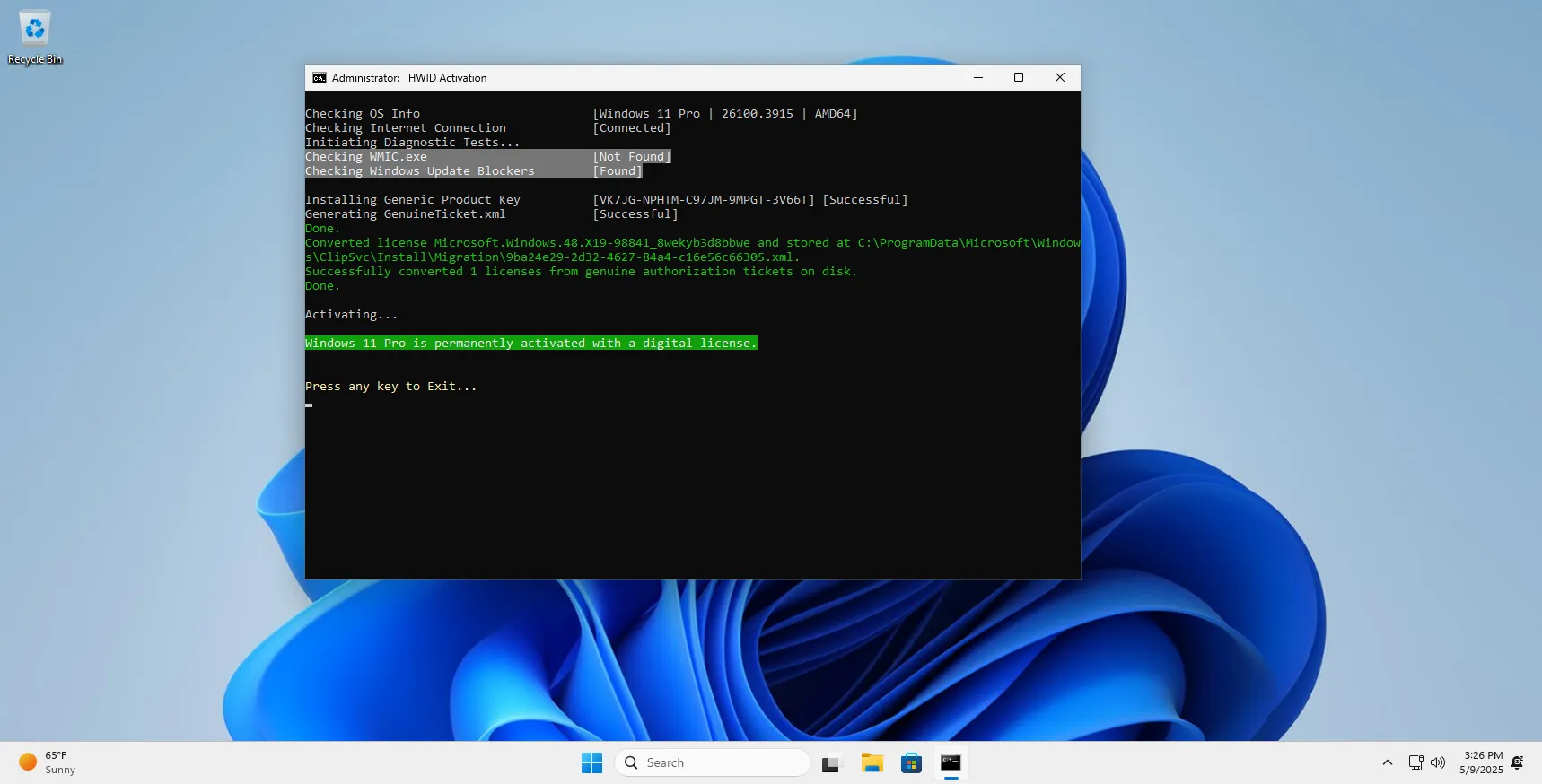
Task: Maximize the HWID Activation window
Action: point(1019,78)
